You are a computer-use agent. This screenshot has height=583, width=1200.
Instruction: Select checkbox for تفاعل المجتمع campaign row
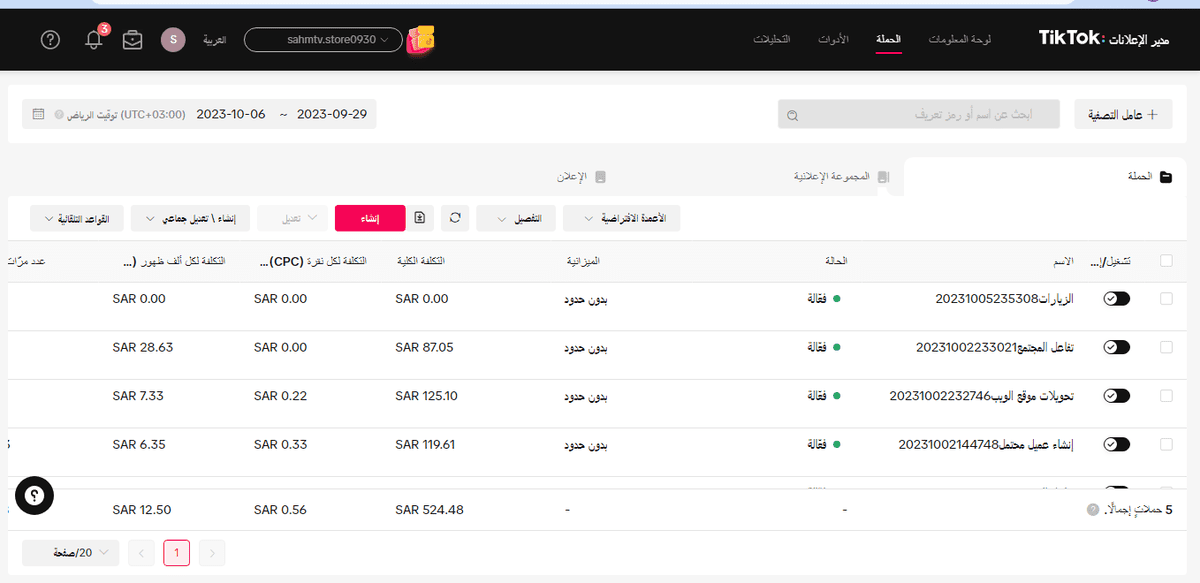tap(1165, 347)
